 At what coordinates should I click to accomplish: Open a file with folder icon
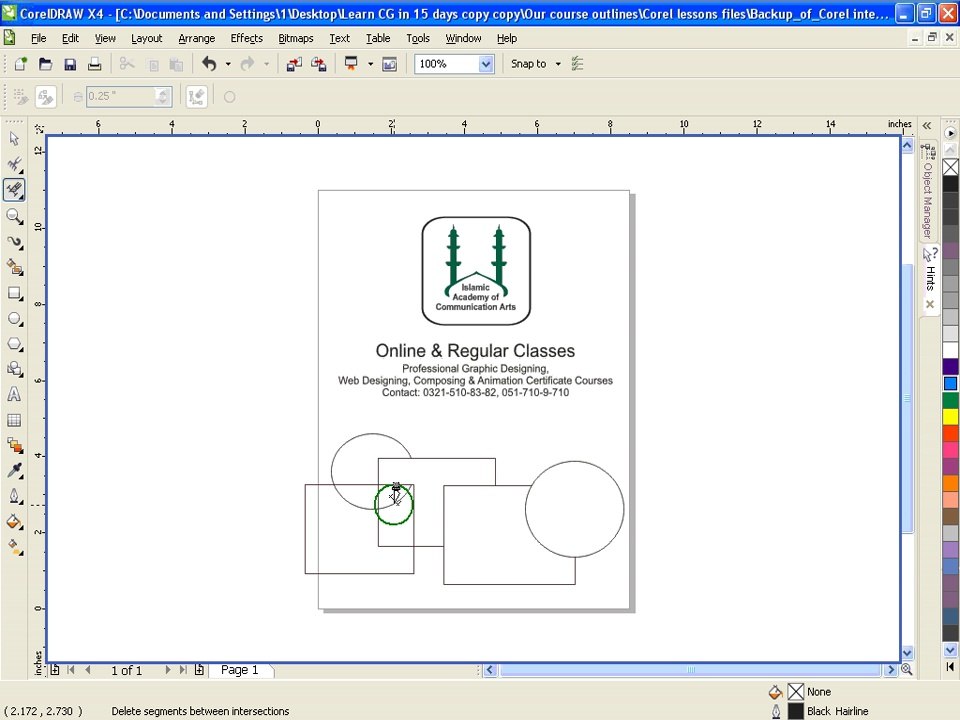(x=45, y=64)
